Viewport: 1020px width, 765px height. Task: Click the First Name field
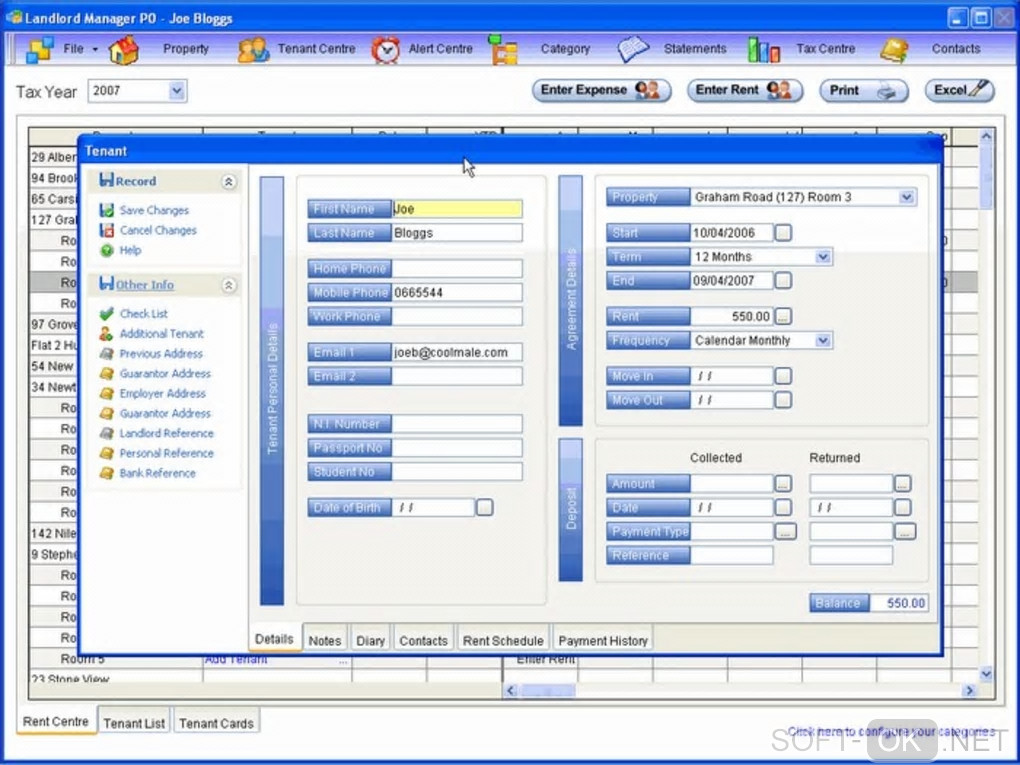click(457, 209)
